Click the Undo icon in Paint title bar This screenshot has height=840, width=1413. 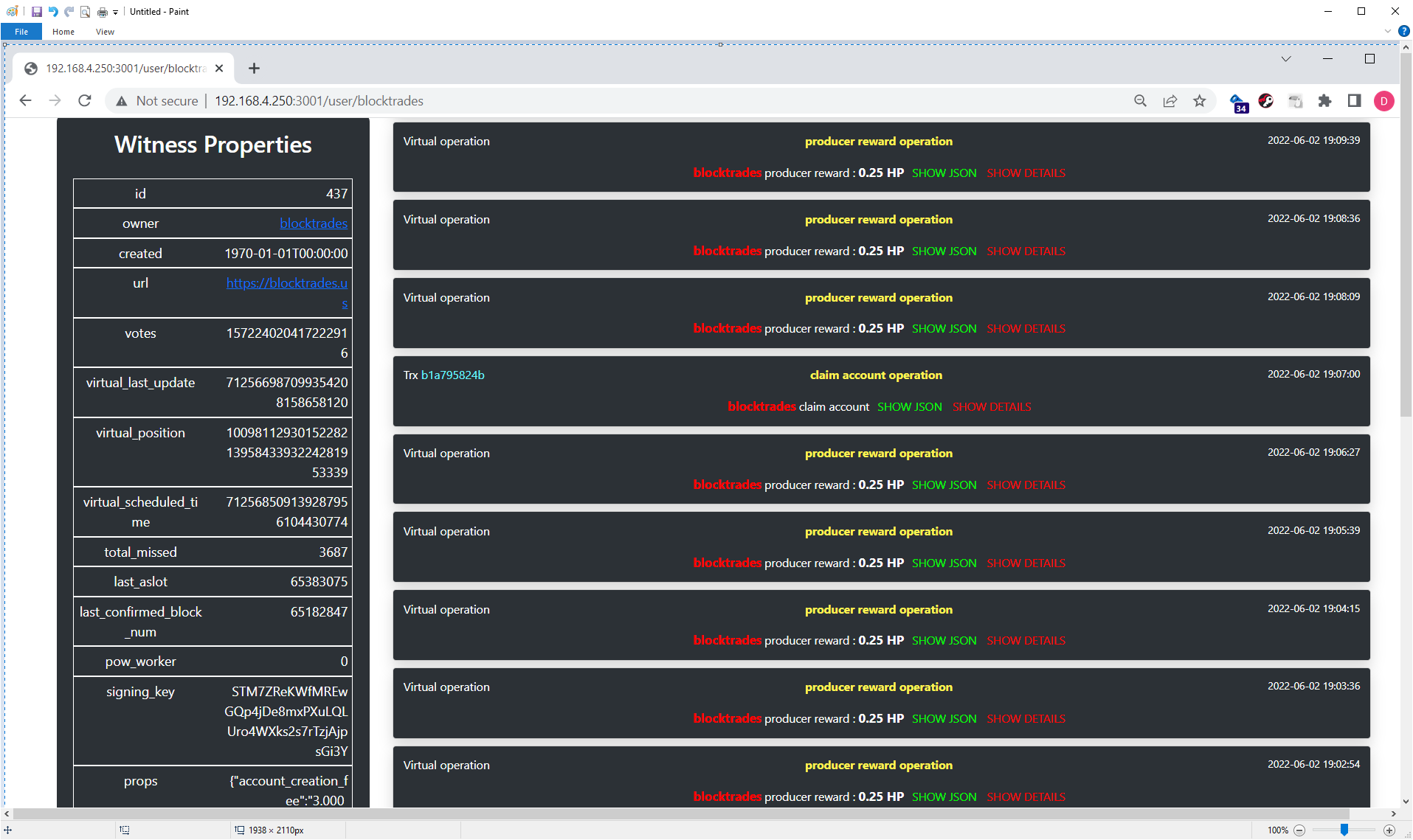tap(53, 11)
